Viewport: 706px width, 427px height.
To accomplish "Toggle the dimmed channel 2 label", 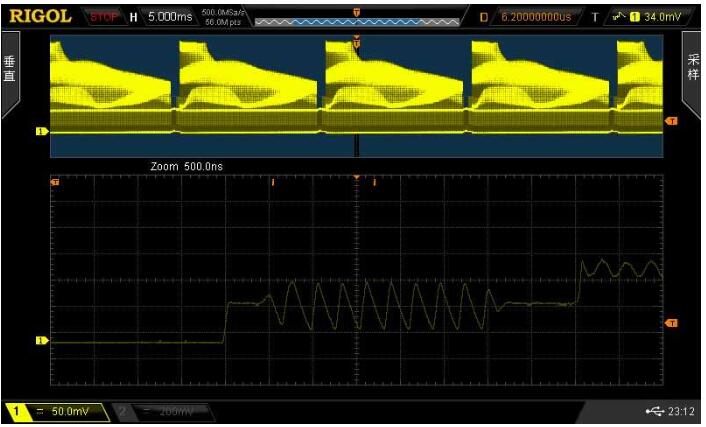I will [164, 411].
